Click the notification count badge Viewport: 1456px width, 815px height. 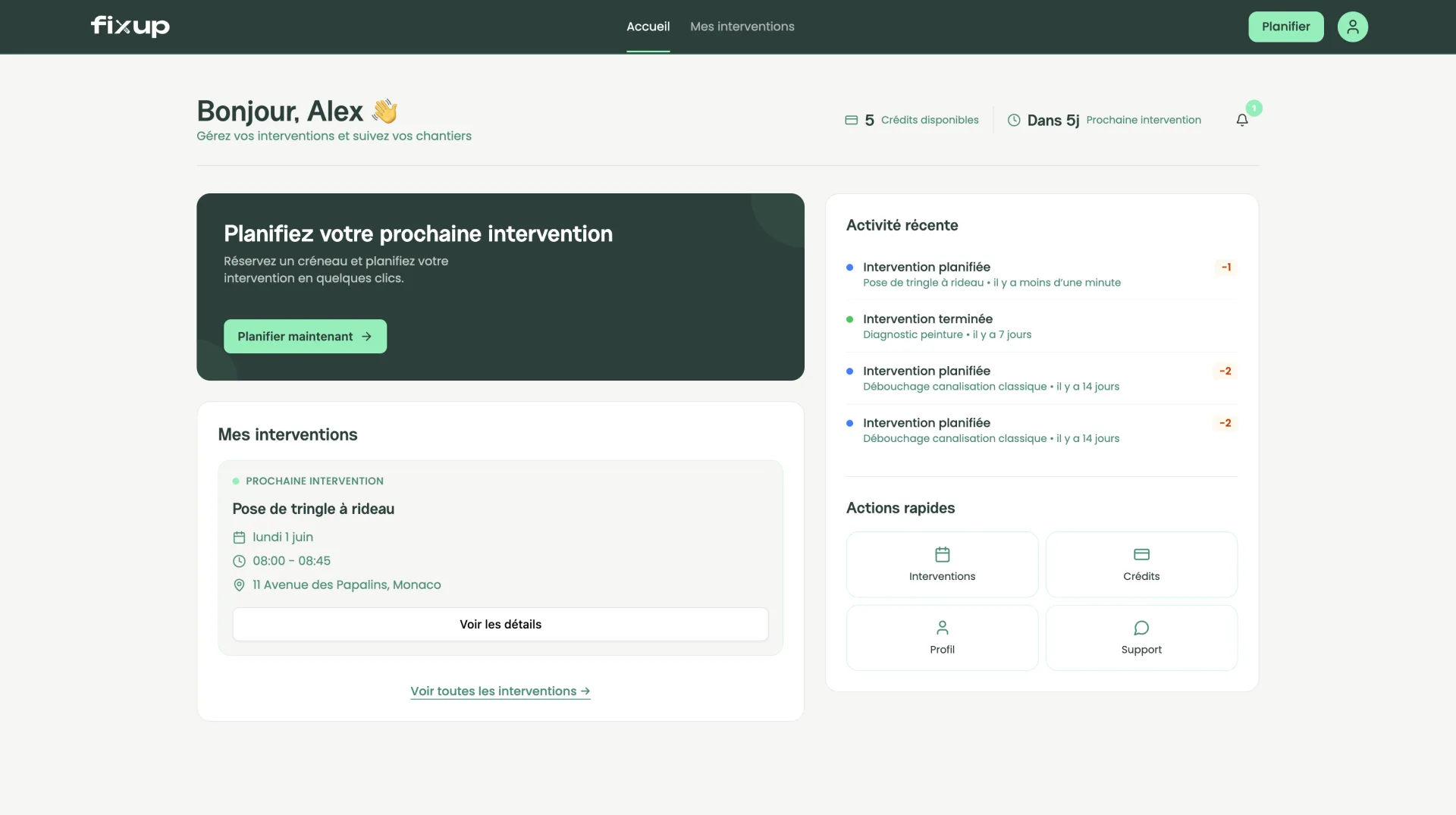(x=1254, y=108)
